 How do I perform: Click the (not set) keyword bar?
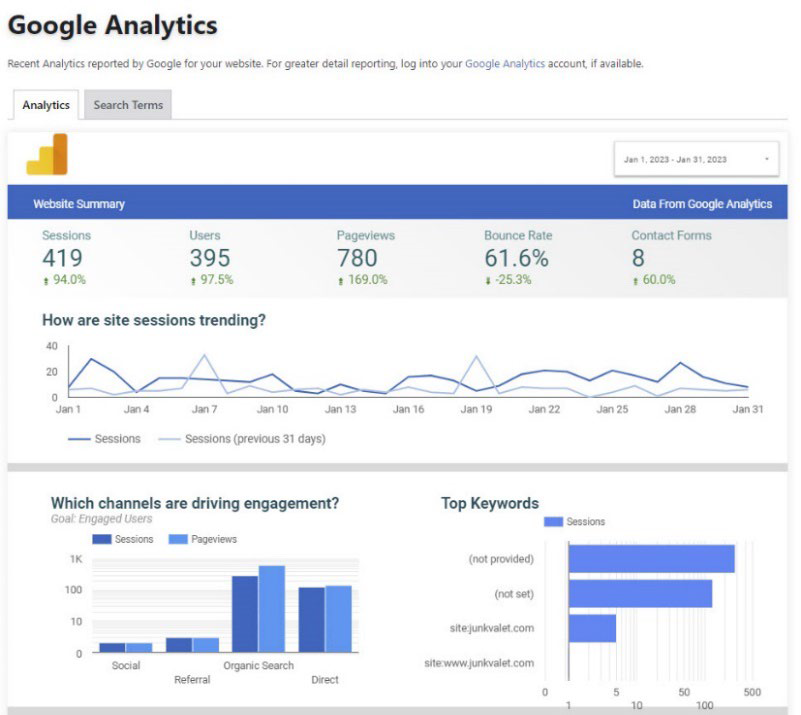point(641,593)
